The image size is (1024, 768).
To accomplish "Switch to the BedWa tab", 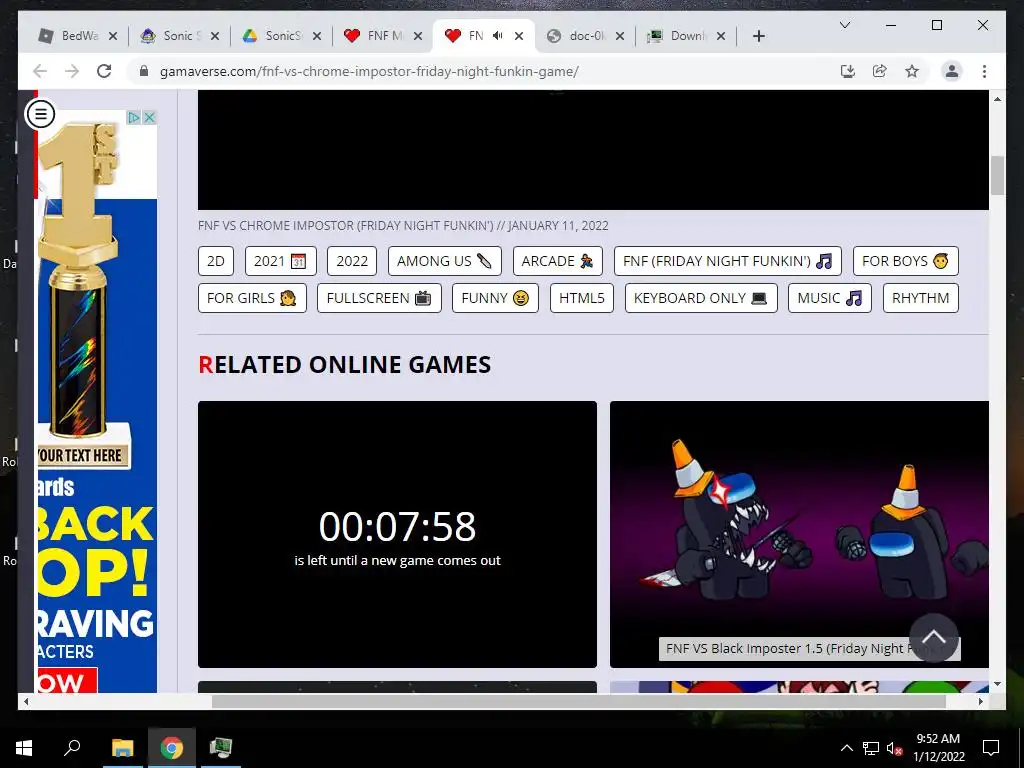I will [78, 36].
